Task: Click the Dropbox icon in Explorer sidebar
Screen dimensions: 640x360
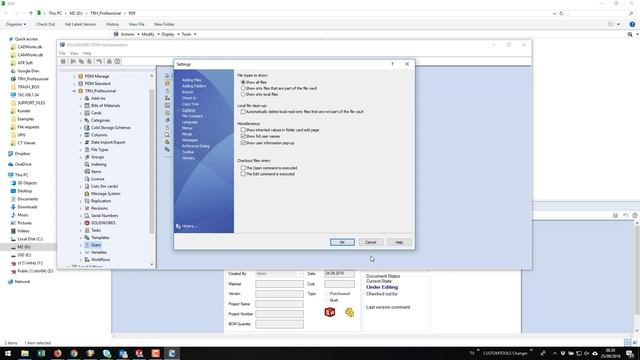Action: click(x=11, y=154)
